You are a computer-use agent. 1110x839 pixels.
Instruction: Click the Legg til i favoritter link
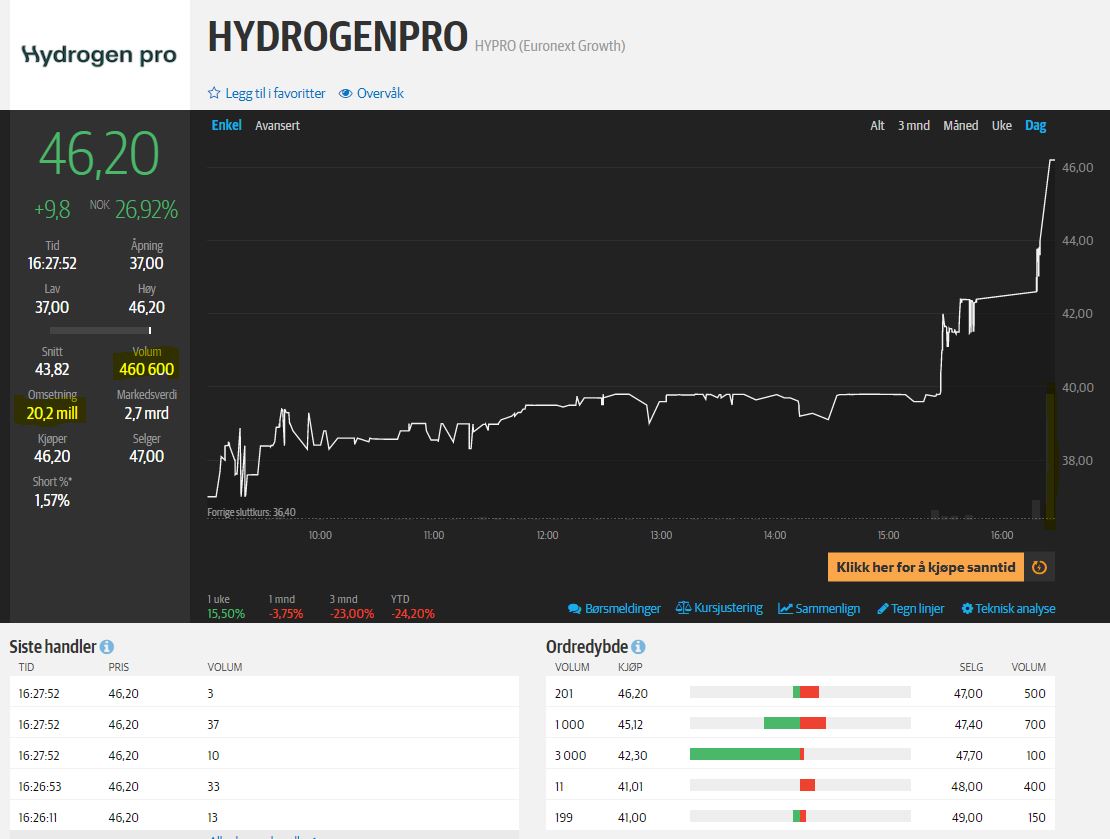tap(275, 92)
